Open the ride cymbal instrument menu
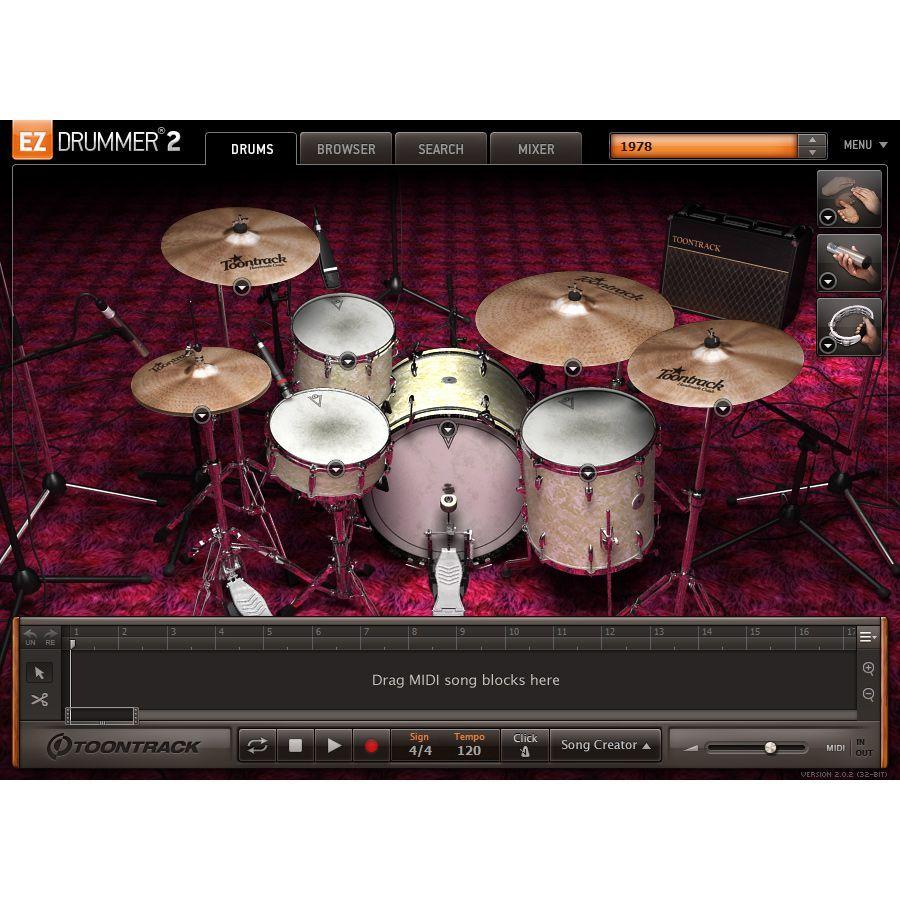Viewport: 900px width, 900px height. tap(572, 367)
